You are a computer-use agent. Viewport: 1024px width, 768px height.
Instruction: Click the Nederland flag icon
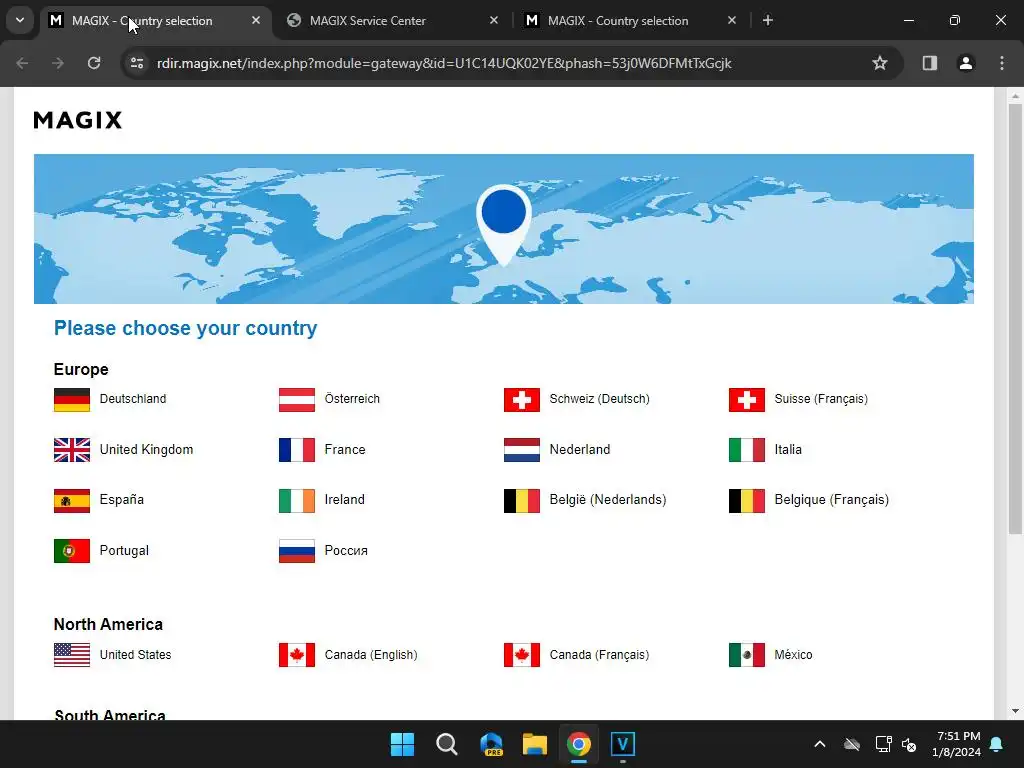point(522,450)
